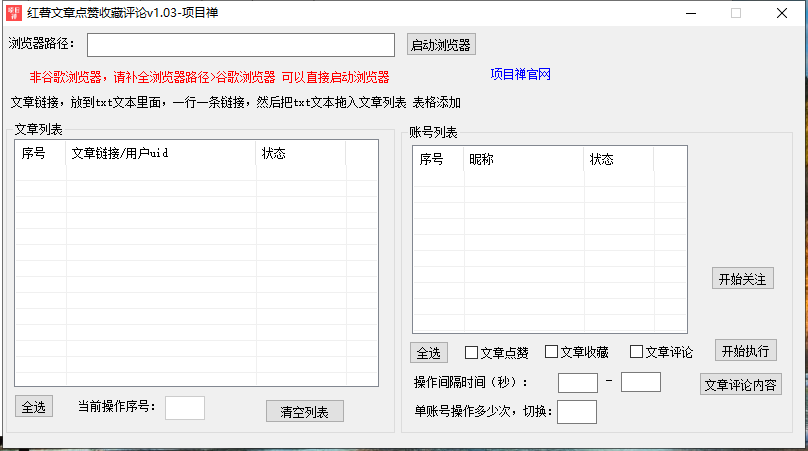Open 文章评论内容 settings button
808x451 pixels.
click(740, 385)
